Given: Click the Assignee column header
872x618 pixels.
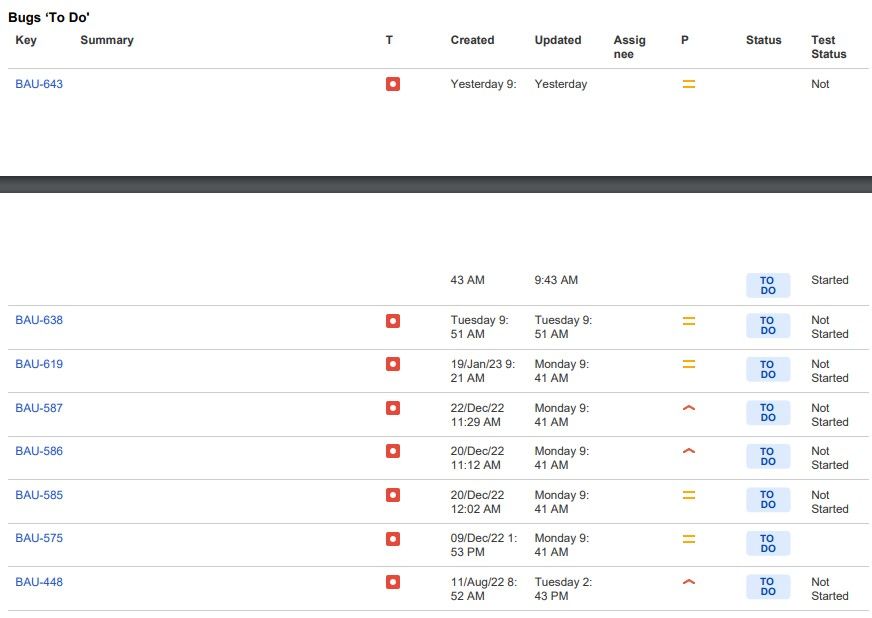Looking at the screenshot, I should 630,47.
